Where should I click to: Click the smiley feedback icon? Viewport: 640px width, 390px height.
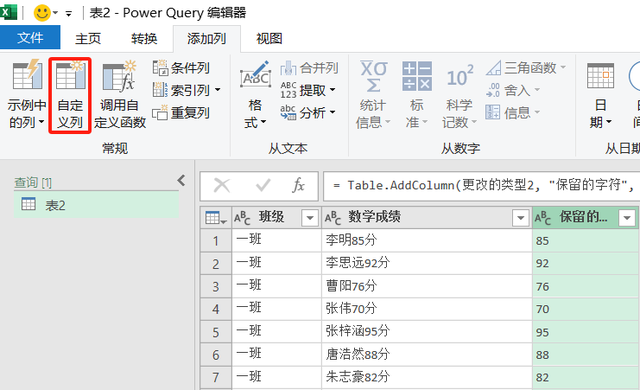[x=42, y=13]
